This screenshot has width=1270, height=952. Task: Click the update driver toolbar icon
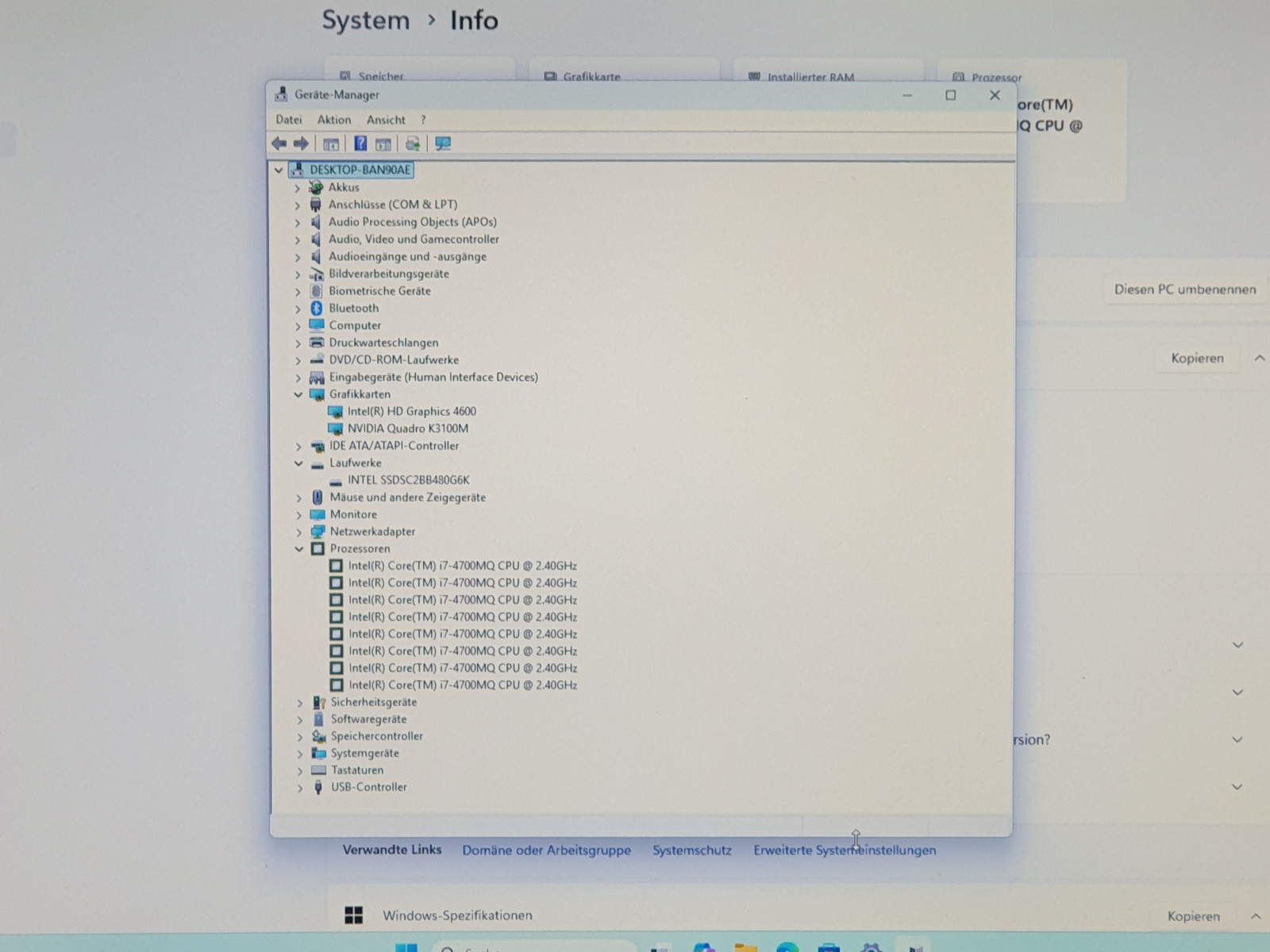[412, 144]
